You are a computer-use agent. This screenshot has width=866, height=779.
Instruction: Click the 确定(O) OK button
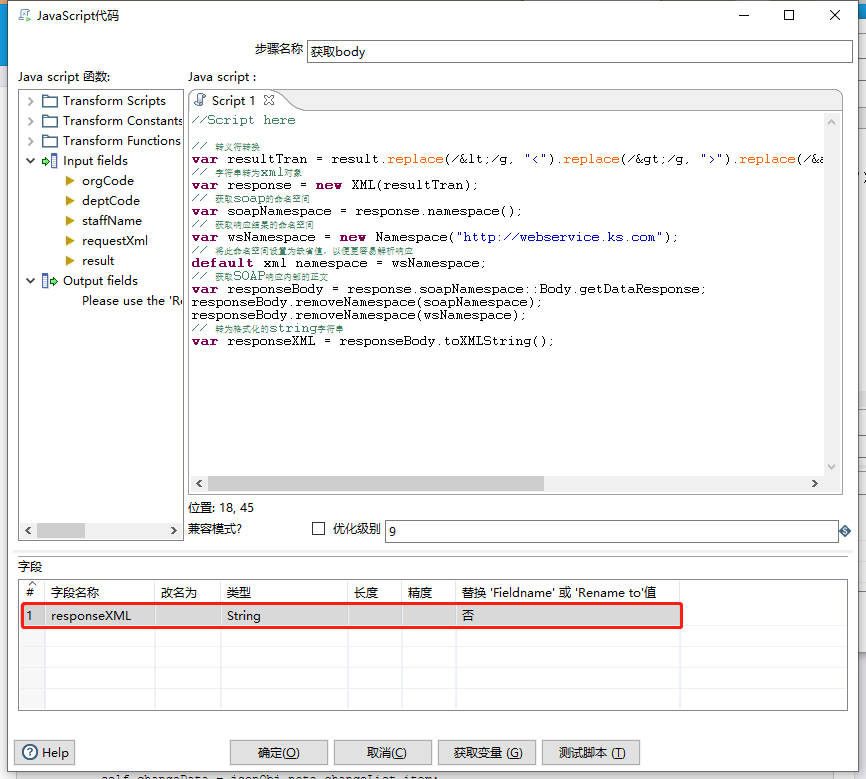278,752
